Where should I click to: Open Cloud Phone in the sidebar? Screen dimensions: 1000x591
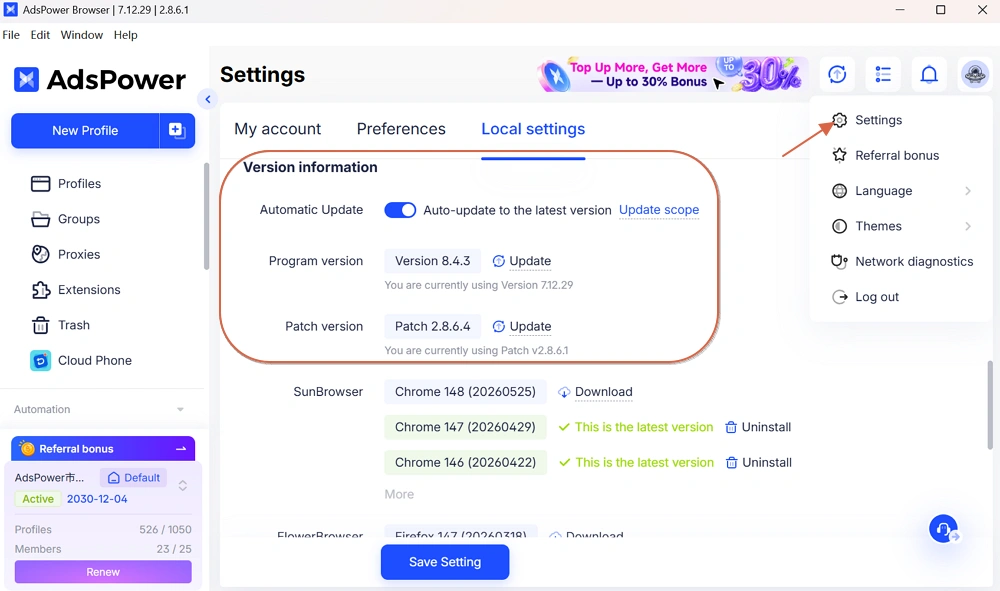click(x=81, y=361)
